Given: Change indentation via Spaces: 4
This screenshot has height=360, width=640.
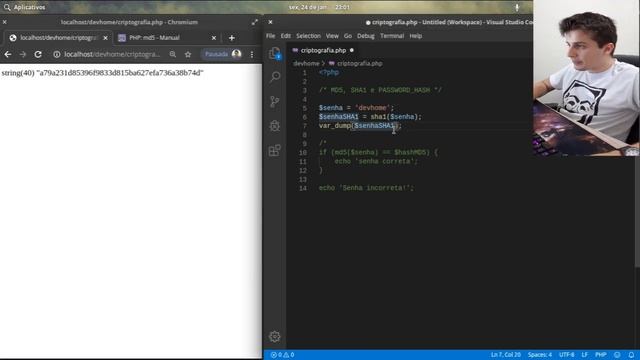Looking at the screenshot, I should pos(540,355).
